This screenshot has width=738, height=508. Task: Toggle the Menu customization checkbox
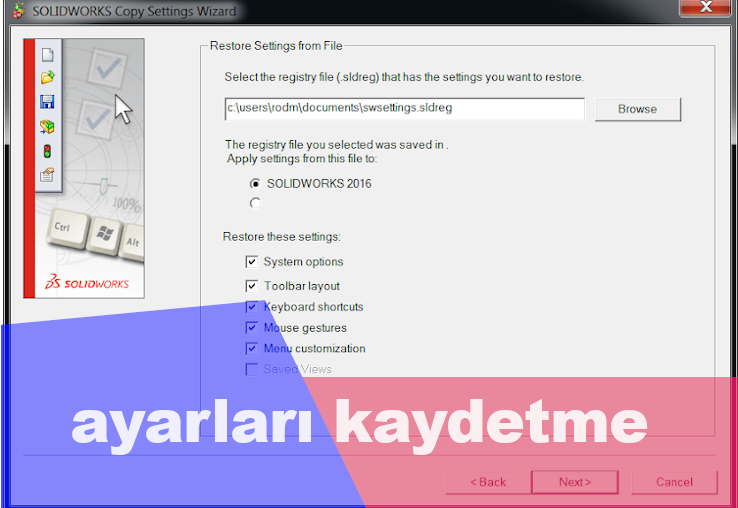pos(252,349)
